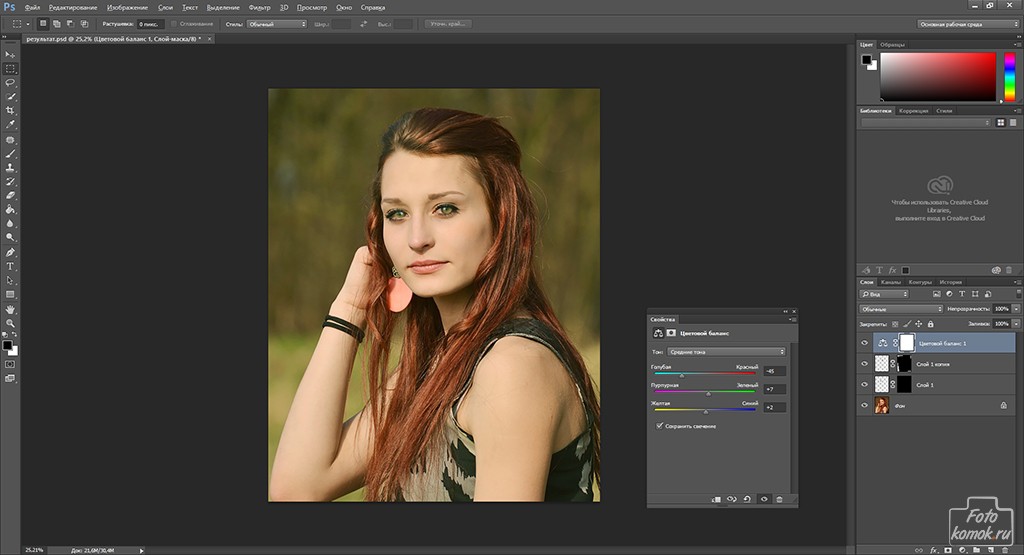Select the Path Selection tool

pos(10,280)
